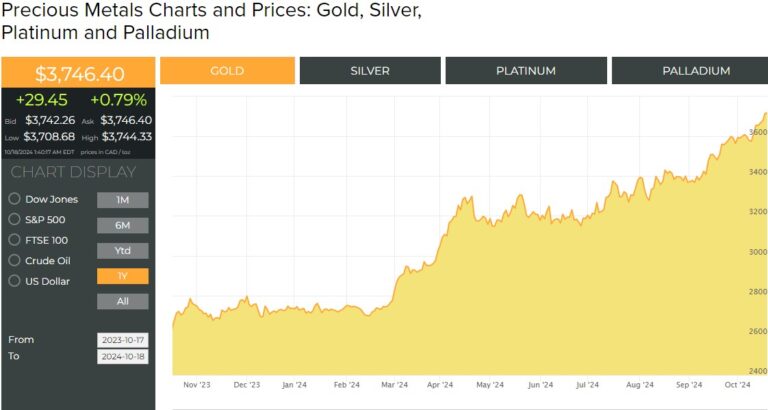Select the 1Y range button
This screenshot has width=768, height=410.
[122, 276]
